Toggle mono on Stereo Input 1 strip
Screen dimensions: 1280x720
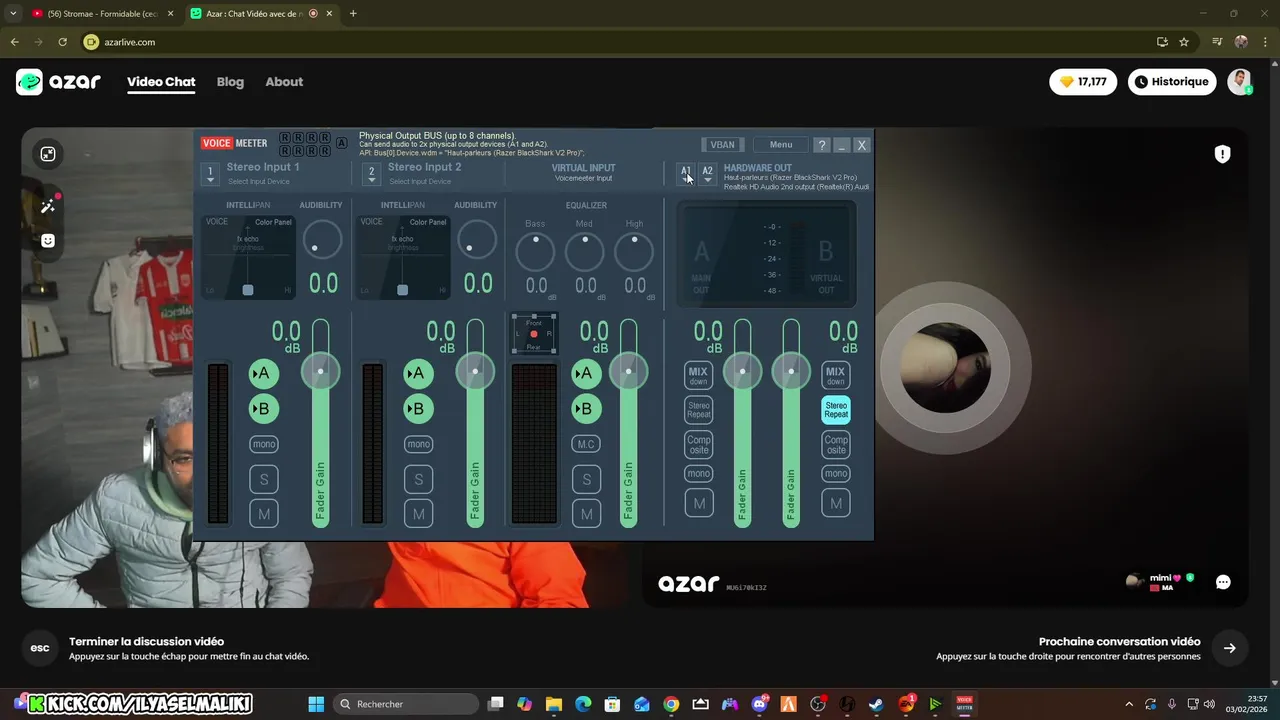[x=264, y=444]
